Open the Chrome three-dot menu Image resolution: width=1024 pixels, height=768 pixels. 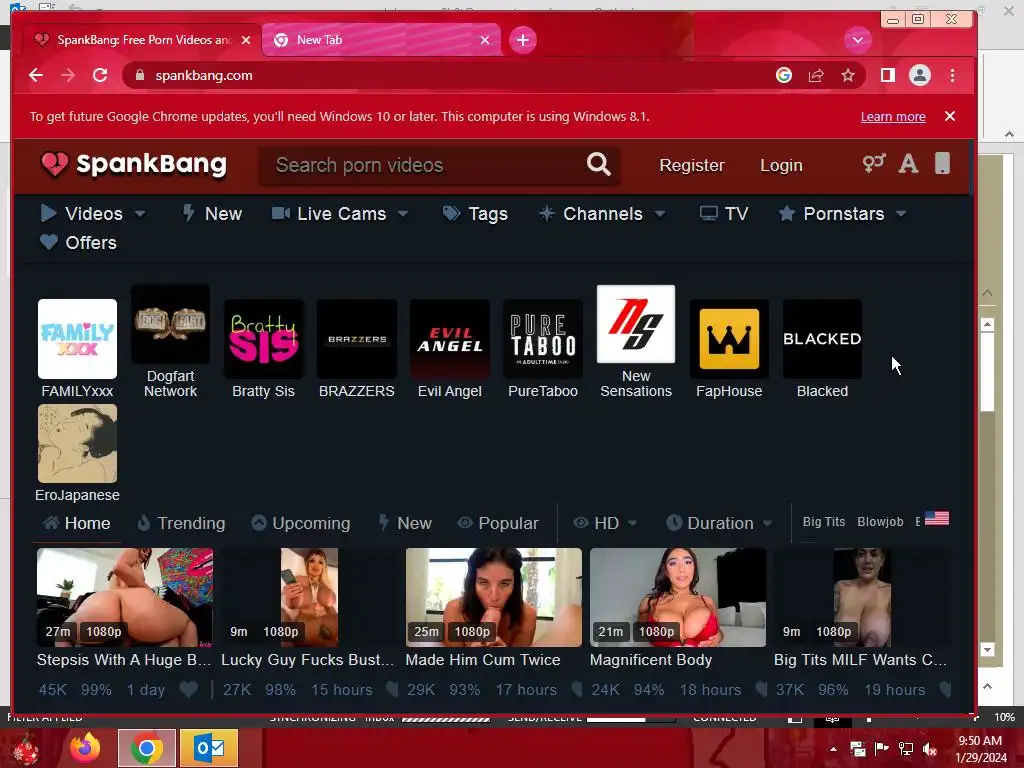point(952,75)
